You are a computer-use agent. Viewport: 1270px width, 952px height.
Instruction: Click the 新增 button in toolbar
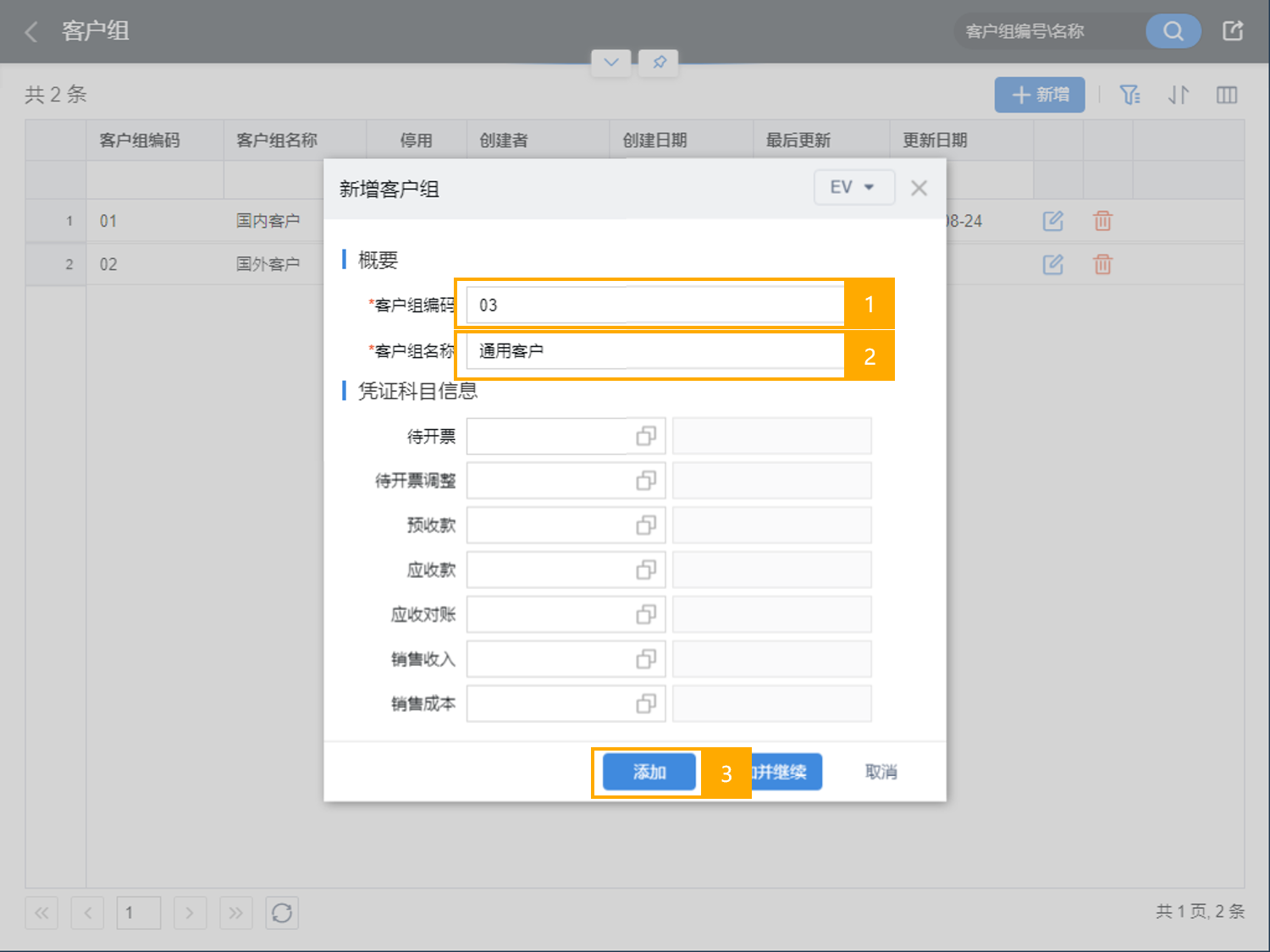(x=1040, y=95)
